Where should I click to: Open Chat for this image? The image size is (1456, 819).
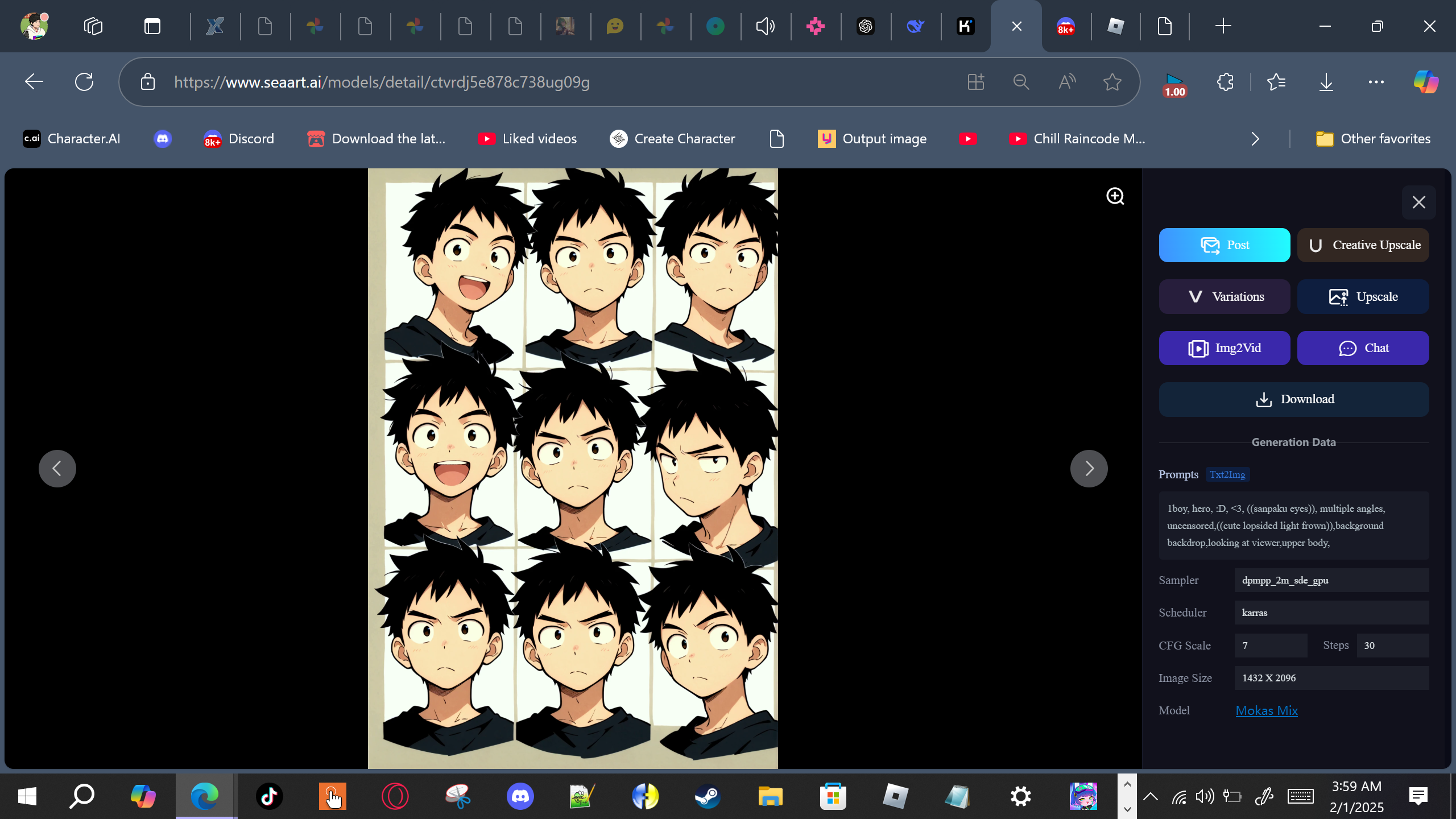pyautogui.click(x=1363, y=348)
